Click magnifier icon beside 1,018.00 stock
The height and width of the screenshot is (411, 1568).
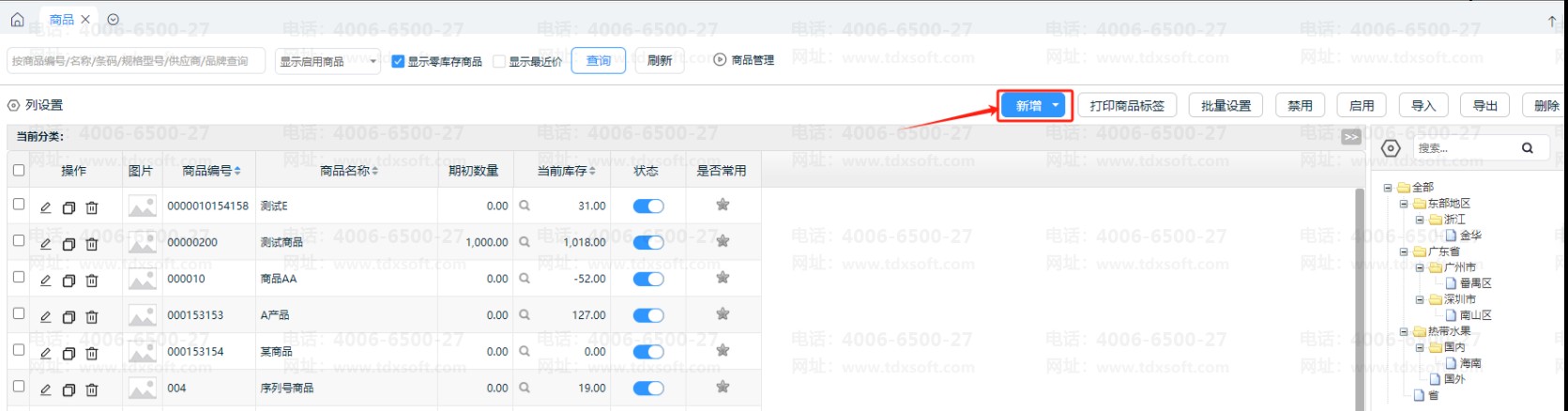(x=525, y=242)
